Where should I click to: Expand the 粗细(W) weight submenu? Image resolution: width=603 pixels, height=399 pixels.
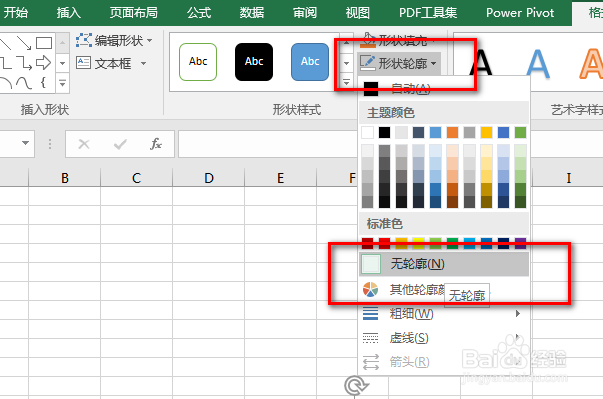(x=444, y=314)
